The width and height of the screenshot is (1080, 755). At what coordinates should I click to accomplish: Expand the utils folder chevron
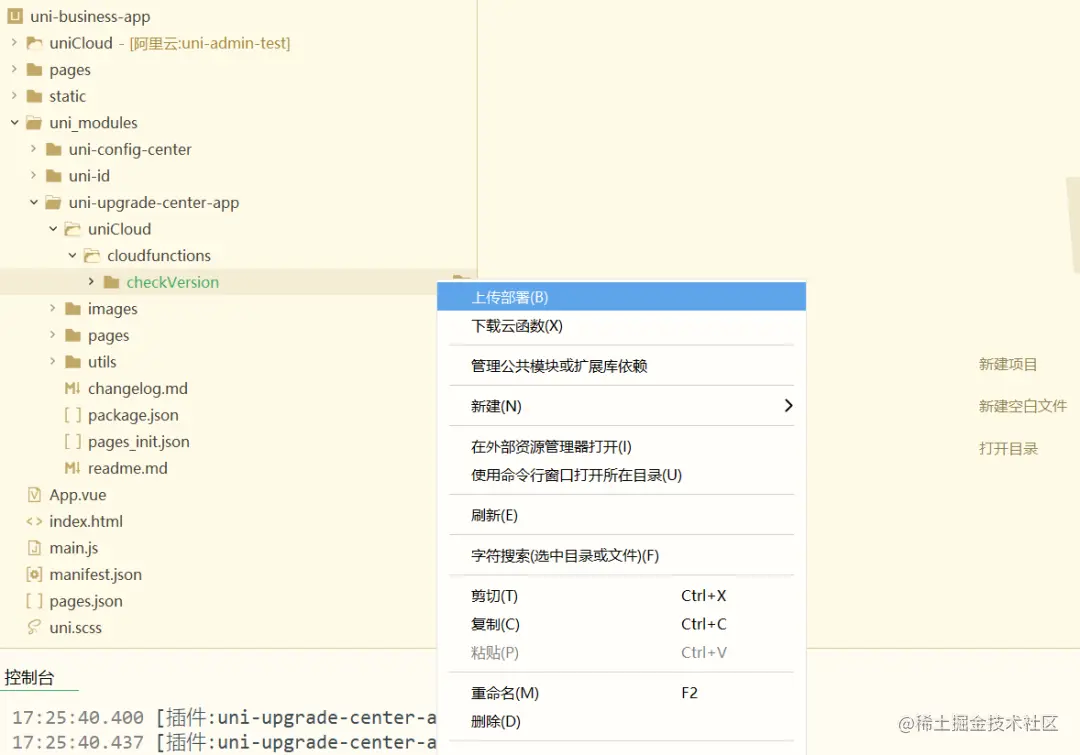52,361
